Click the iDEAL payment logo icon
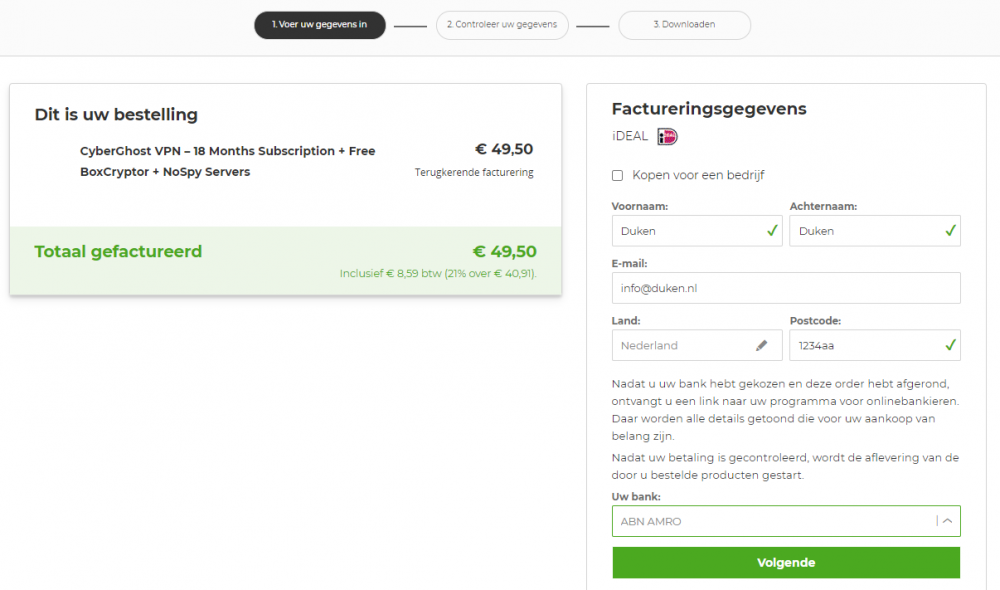 pos(667,137)
